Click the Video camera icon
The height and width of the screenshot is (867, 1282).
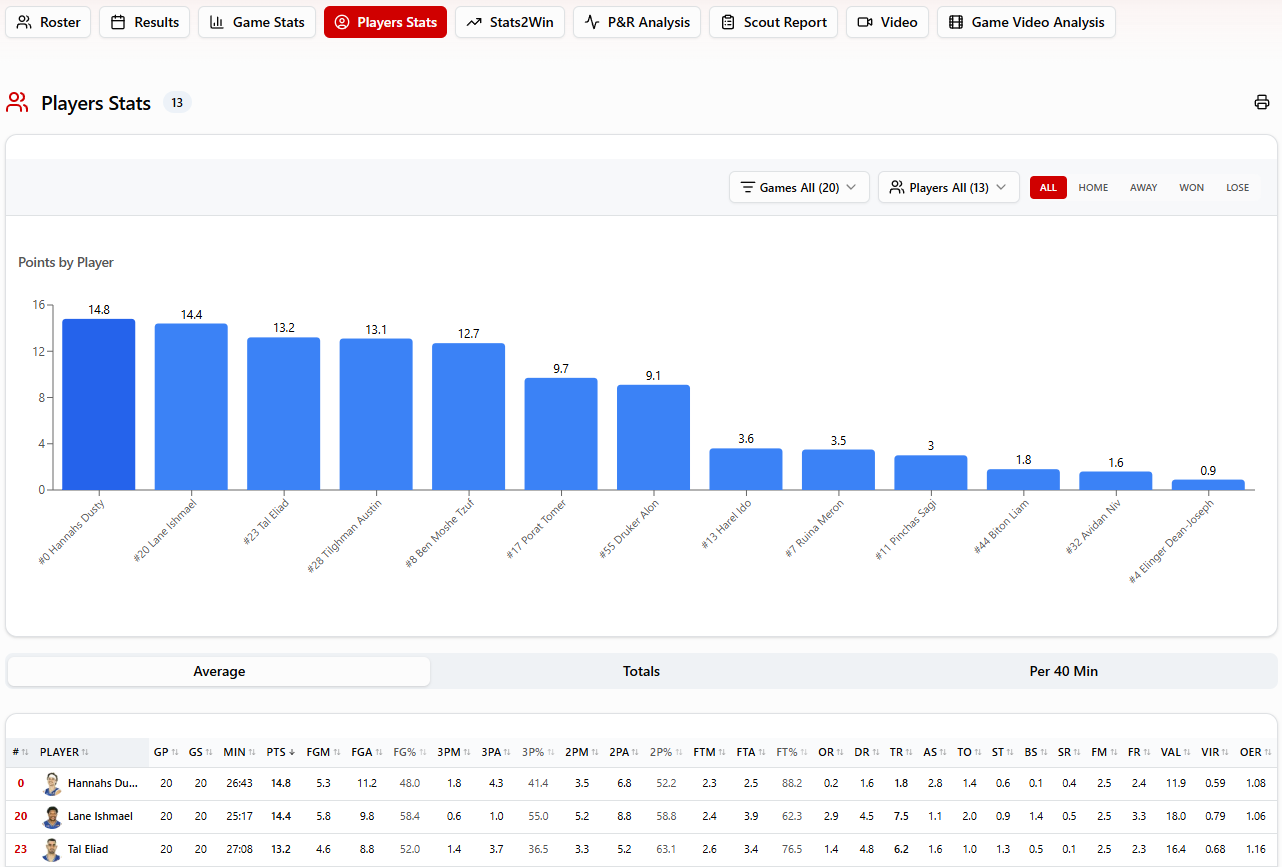pos(865,22)
